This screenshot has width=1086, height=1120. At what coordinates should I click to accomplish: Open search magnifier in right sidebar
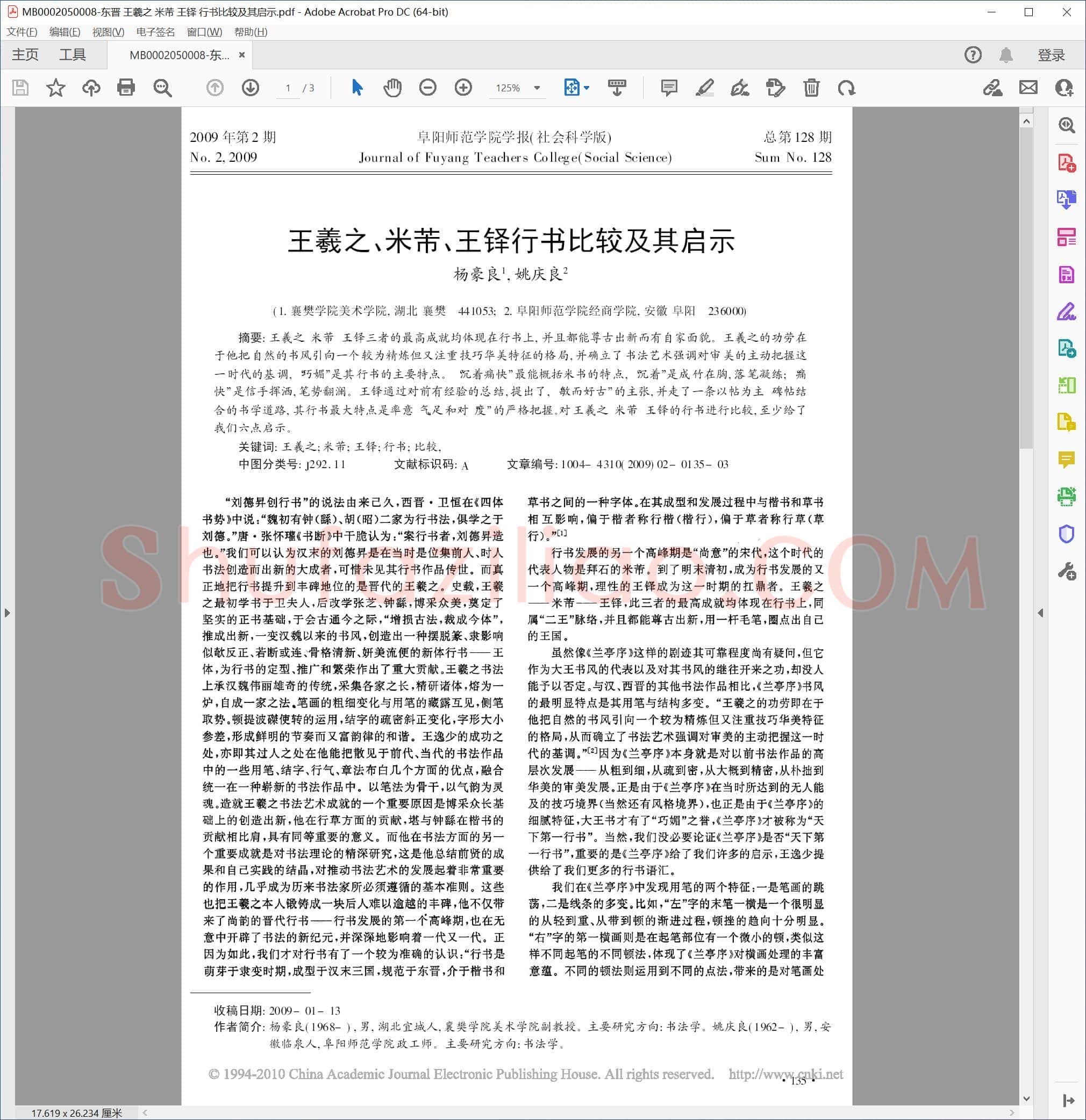(x=1067, y=125)
